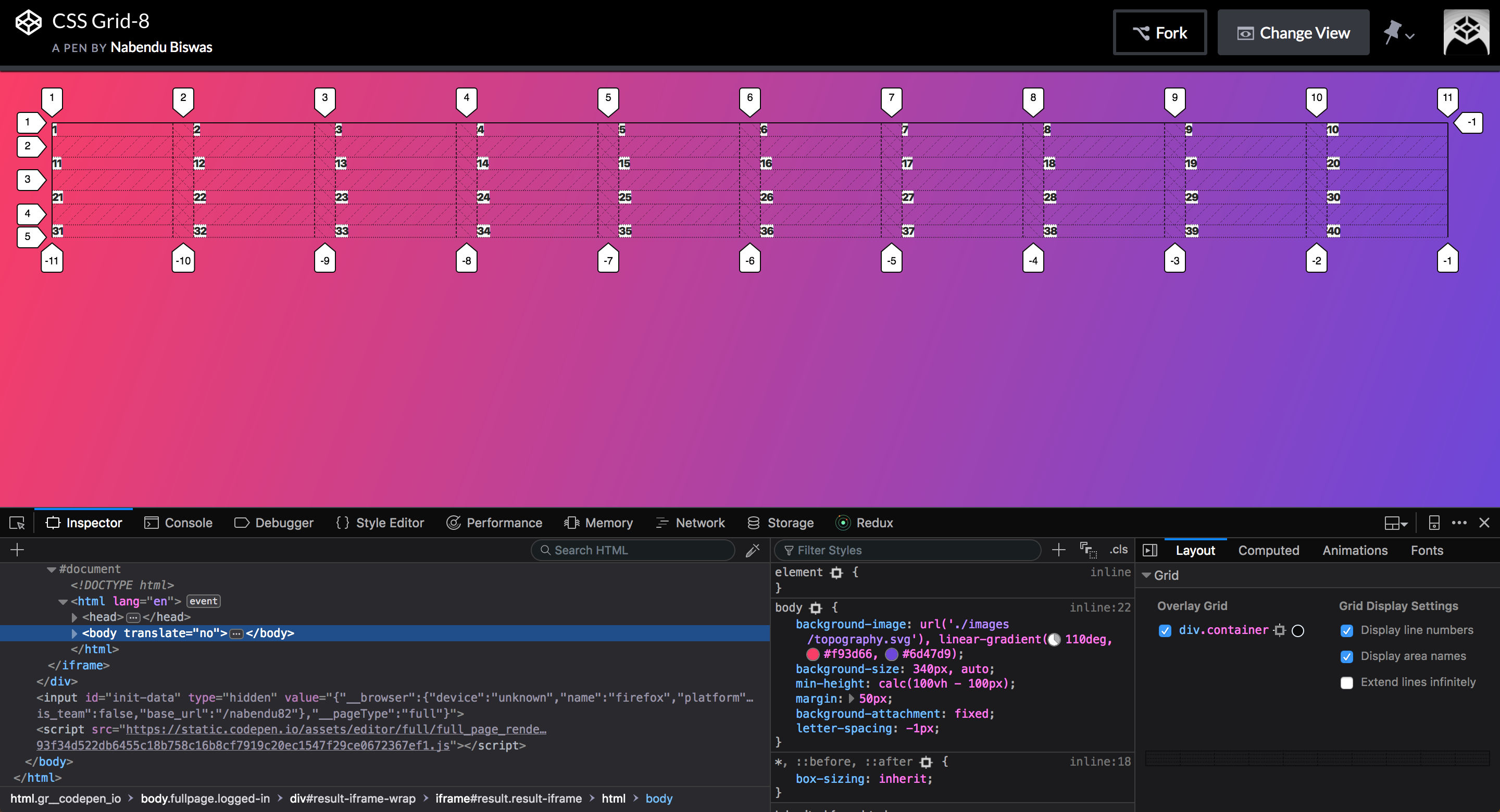This screenshot has width=1500, height=812.
Task: Open the Debugger tab
Action: (273, 523)
